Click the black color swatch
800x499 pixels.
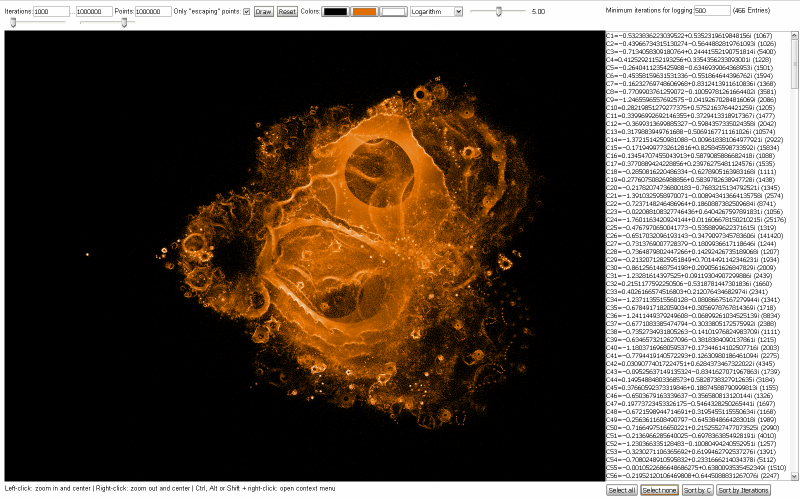click(336, 11)
